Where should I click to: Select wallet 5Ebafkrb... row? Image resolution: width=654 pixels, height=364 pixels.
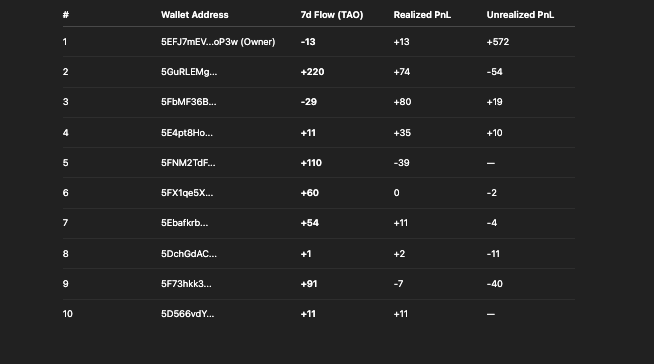point(319,223)
